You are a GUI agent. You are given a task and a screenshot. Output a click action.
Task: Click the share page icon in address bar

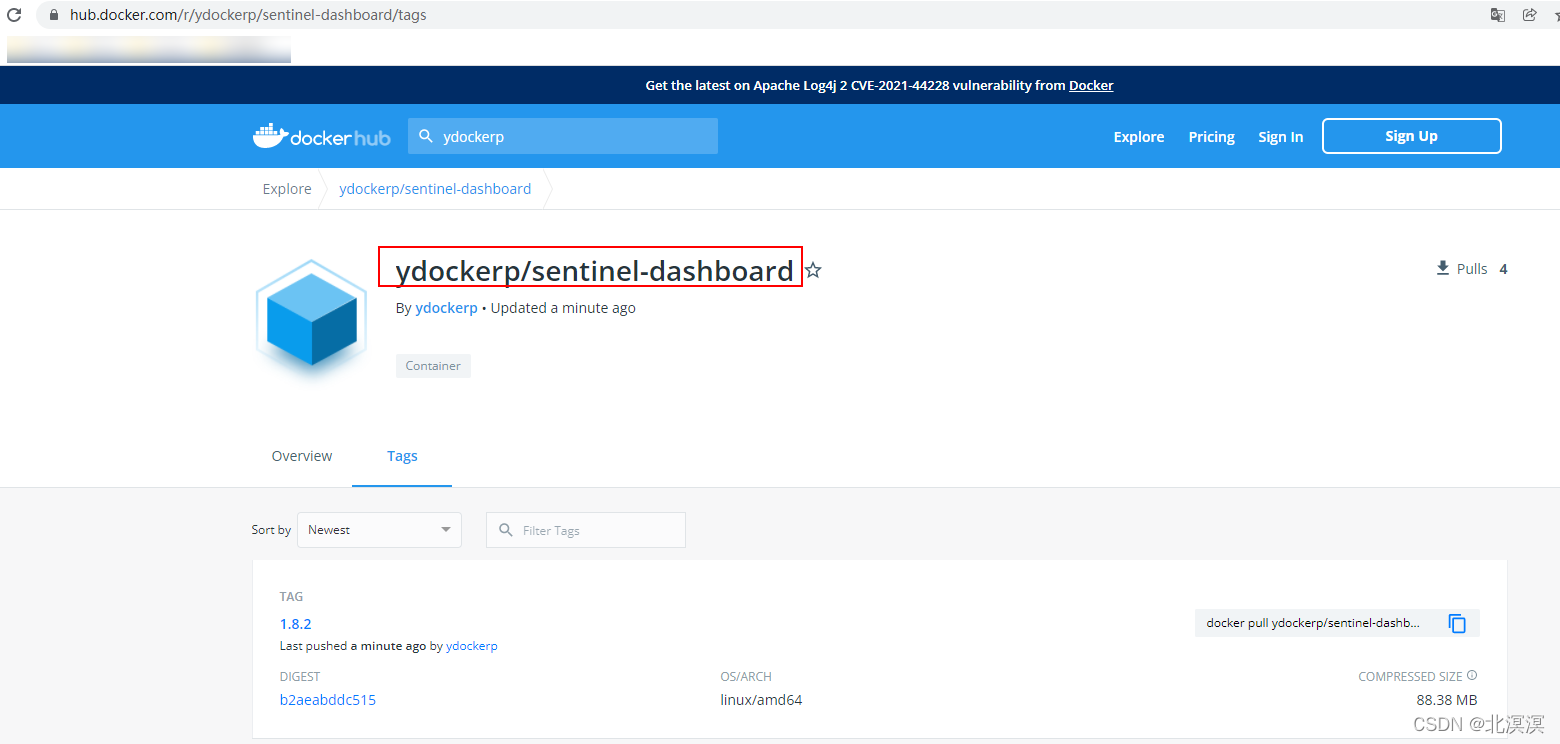pos(1529,15)
